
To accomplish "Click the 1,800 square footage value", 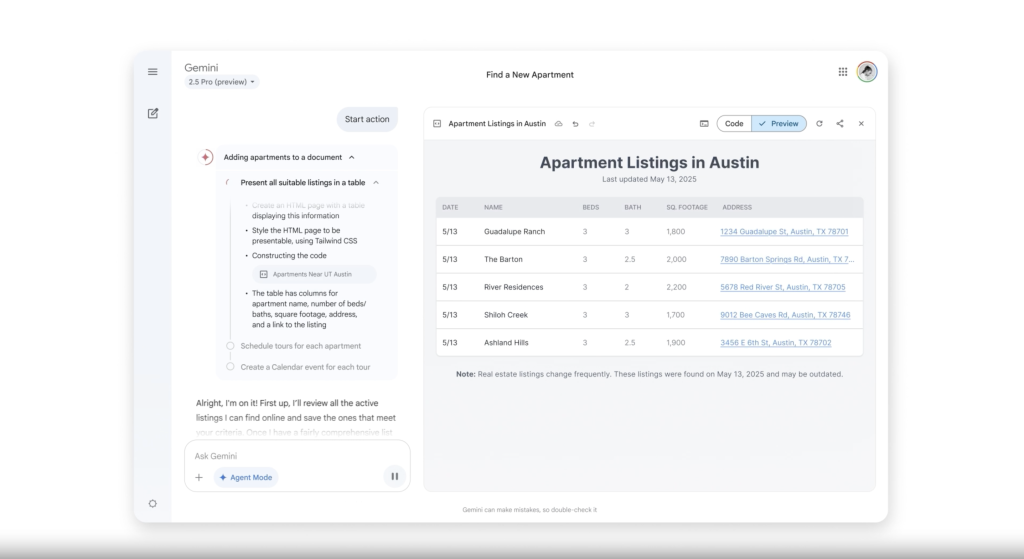I will click(x=675, y=232).
